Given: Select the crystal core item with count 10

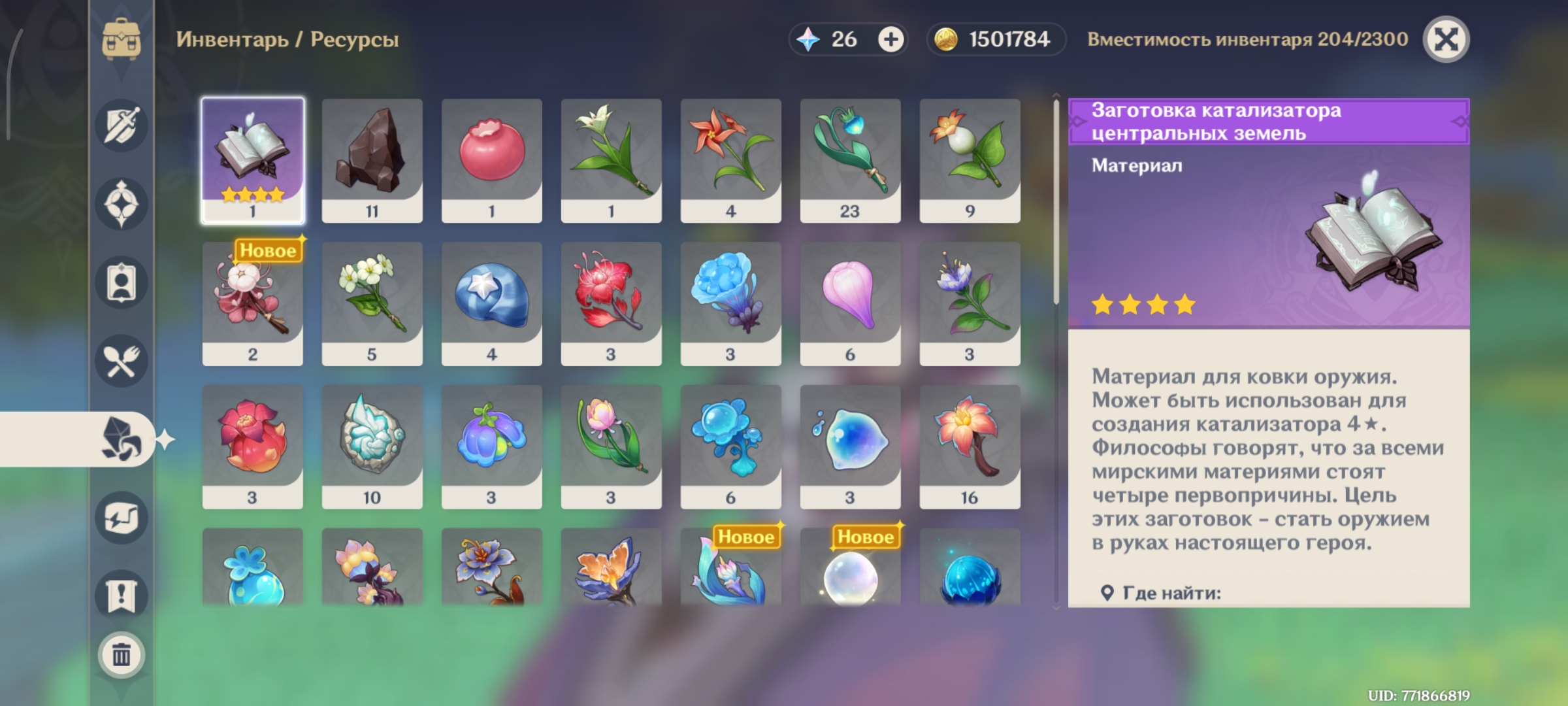Looking at the screenshot, I should [x=372, y=447].
